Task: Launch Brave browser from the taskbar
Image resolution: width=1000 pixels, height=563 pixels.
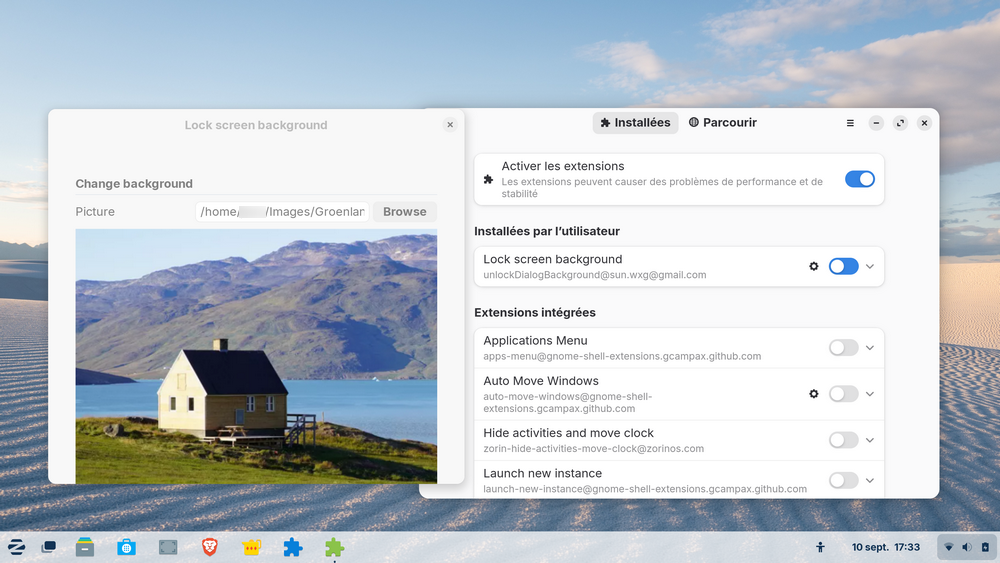Action: click(210, 547)
